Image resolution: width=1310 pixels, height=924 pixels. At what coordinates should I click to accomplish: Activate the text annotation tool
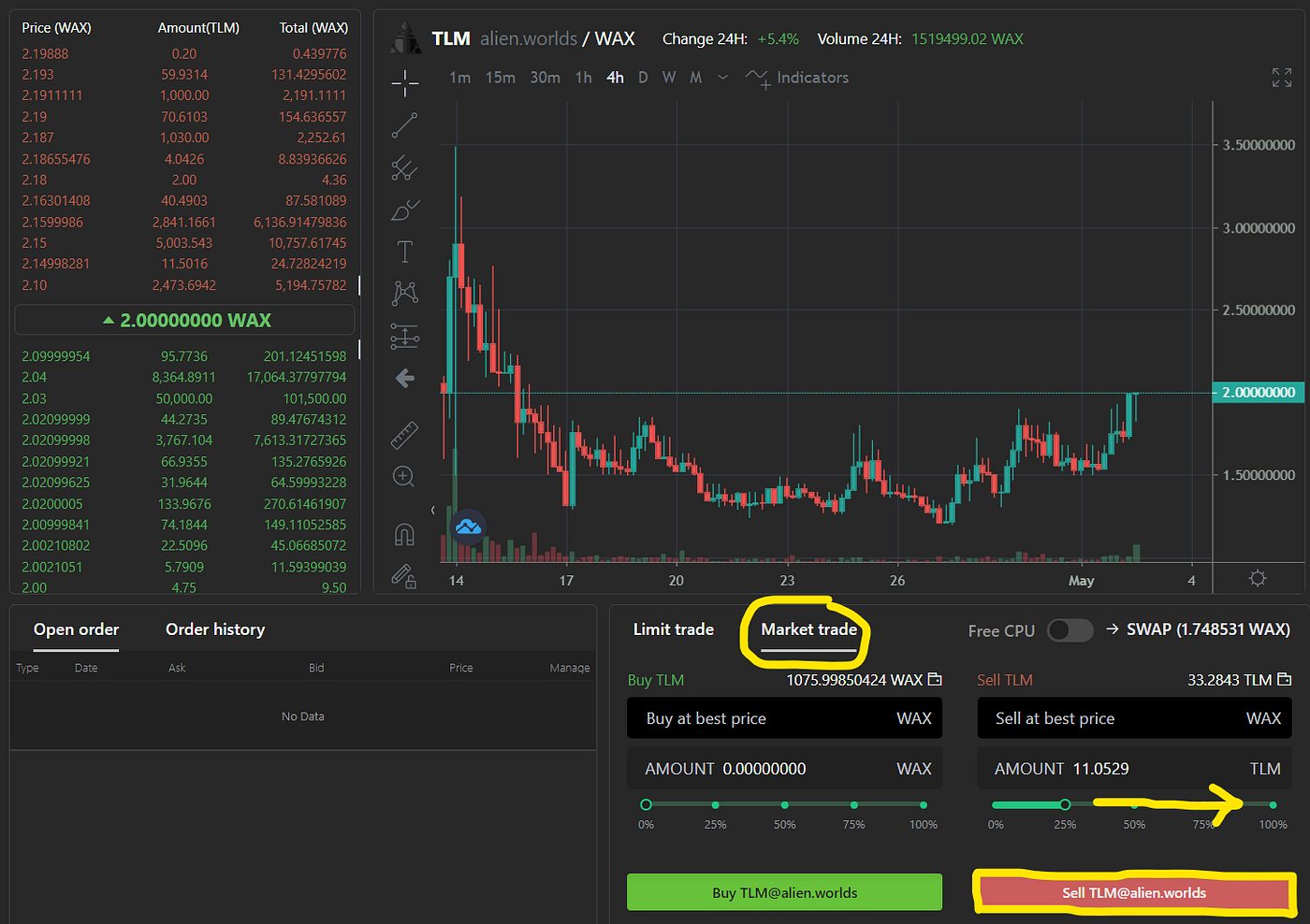click(404, 252)
